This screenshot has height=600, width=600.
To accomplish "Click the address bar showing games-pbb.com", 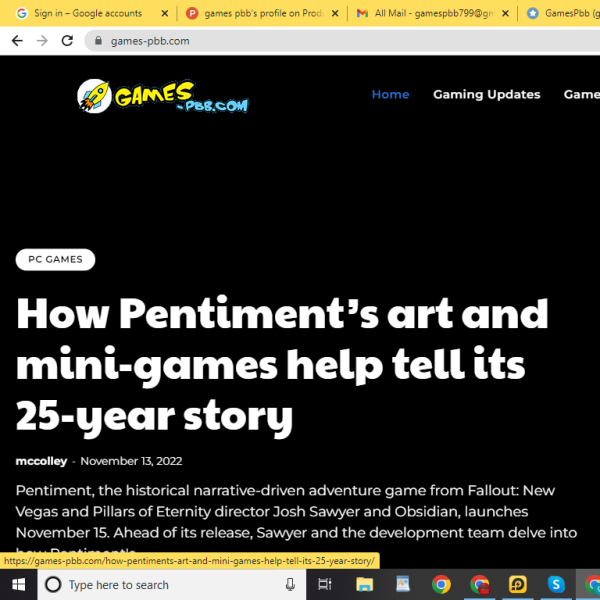I will [300, 41].
